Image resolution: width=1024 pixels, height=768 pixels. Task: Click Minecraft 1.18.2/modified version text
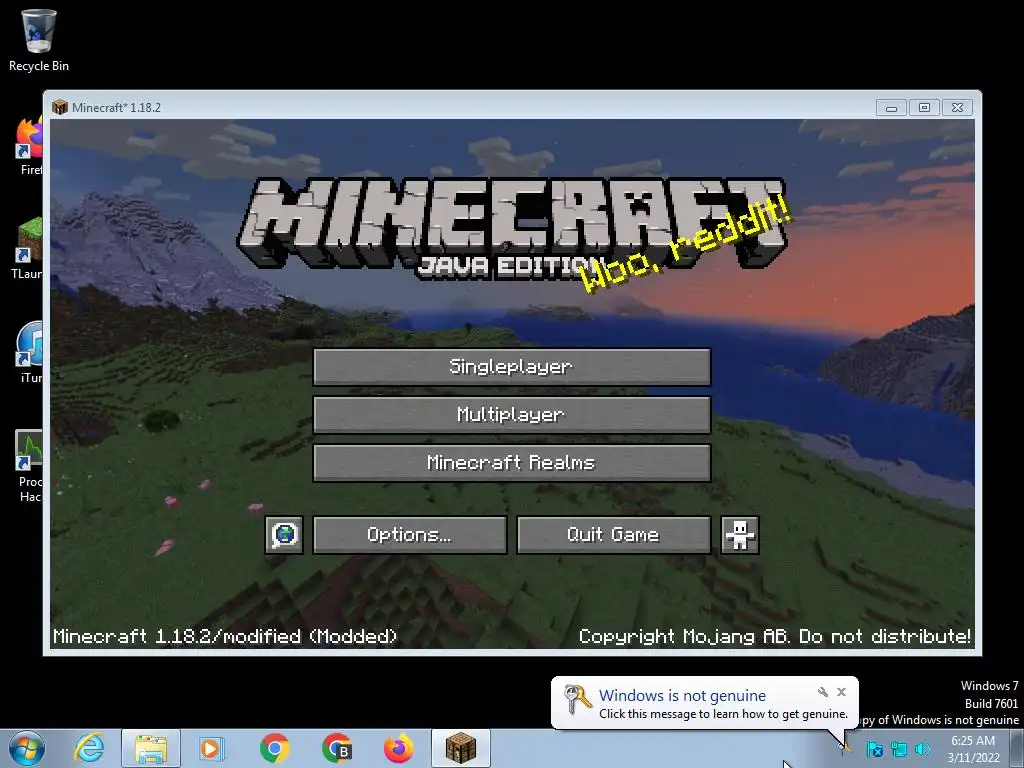225,636
